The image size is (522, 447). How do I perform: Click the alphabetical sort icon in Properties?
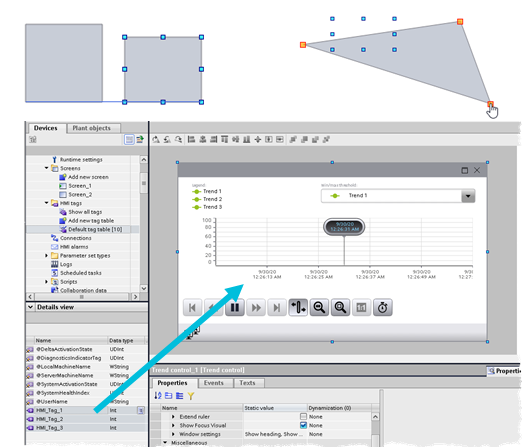pos(158,396)
